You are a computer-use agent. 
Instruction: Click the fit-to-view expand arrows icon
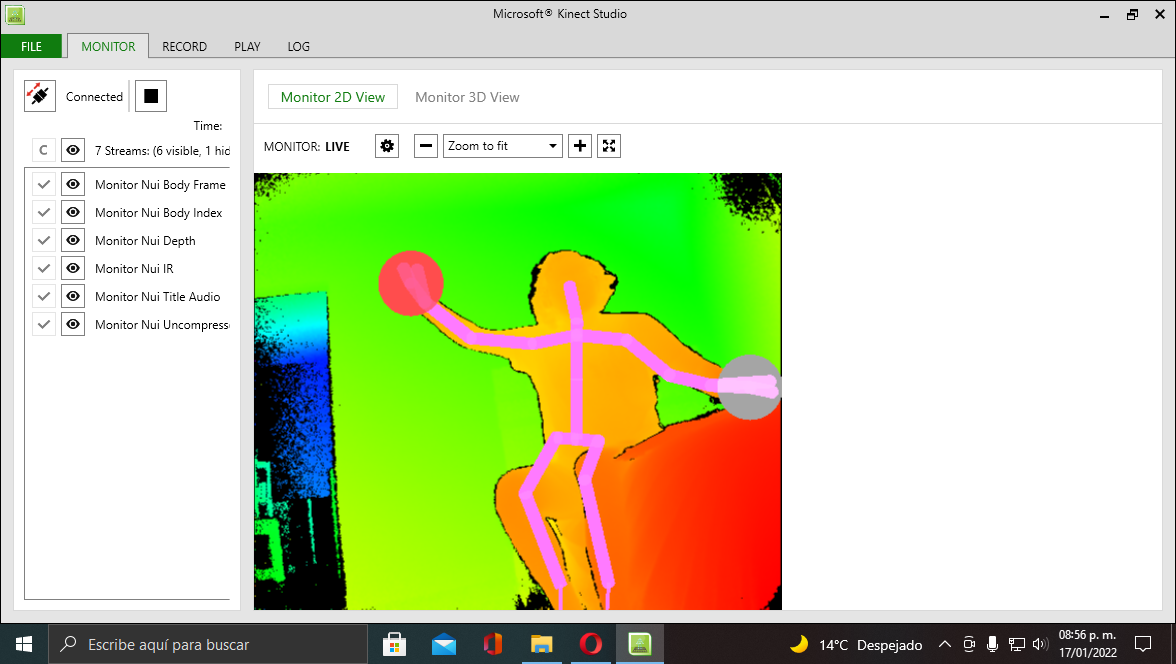point(609,146)
